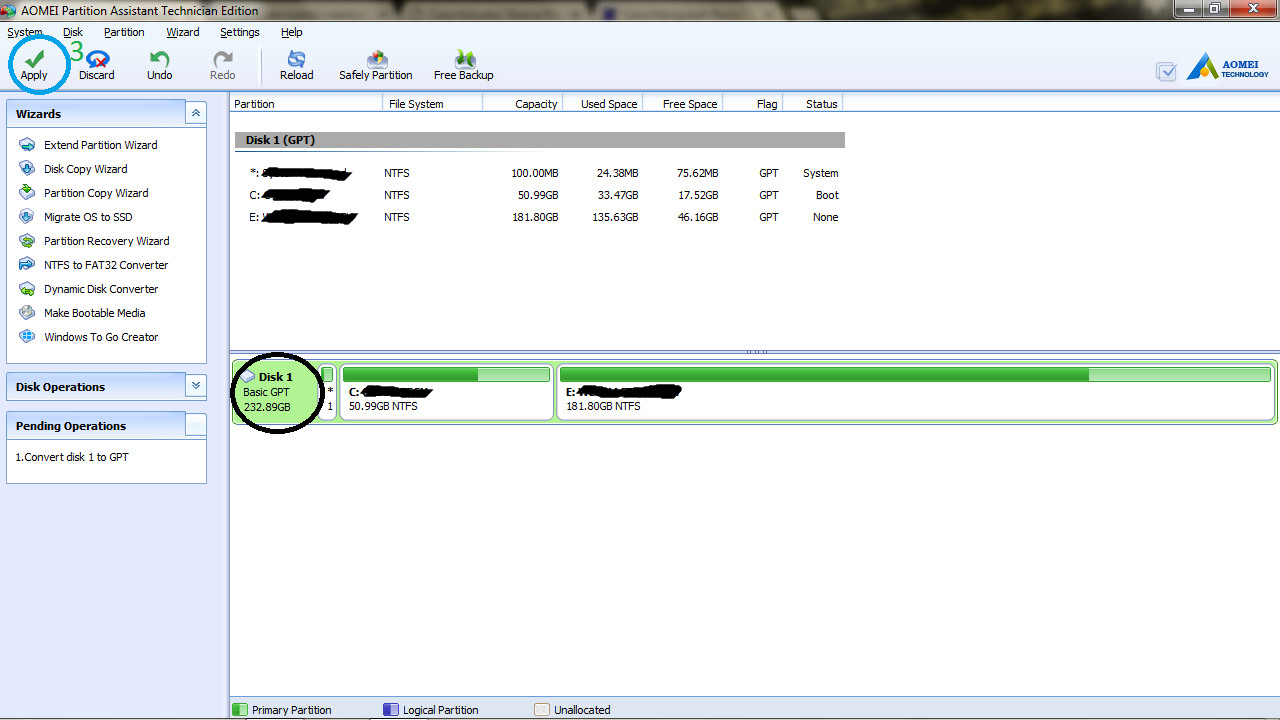Screen dimensions: 1280x720
Task: Sort by the Free Space column header
Action: coord(690,104)
